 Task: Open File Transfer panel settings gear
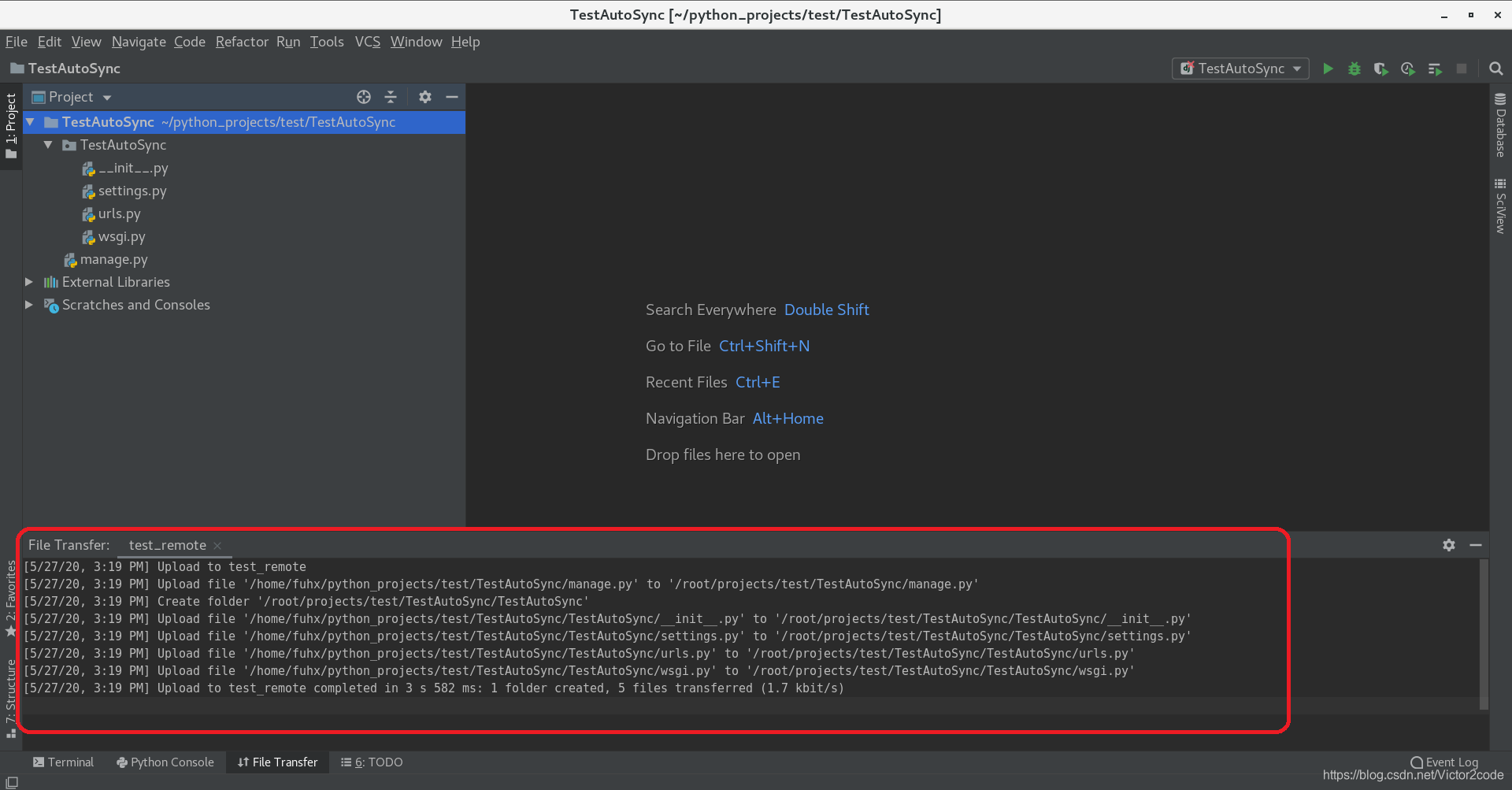pyautogui.click(x=1449, y=545)
